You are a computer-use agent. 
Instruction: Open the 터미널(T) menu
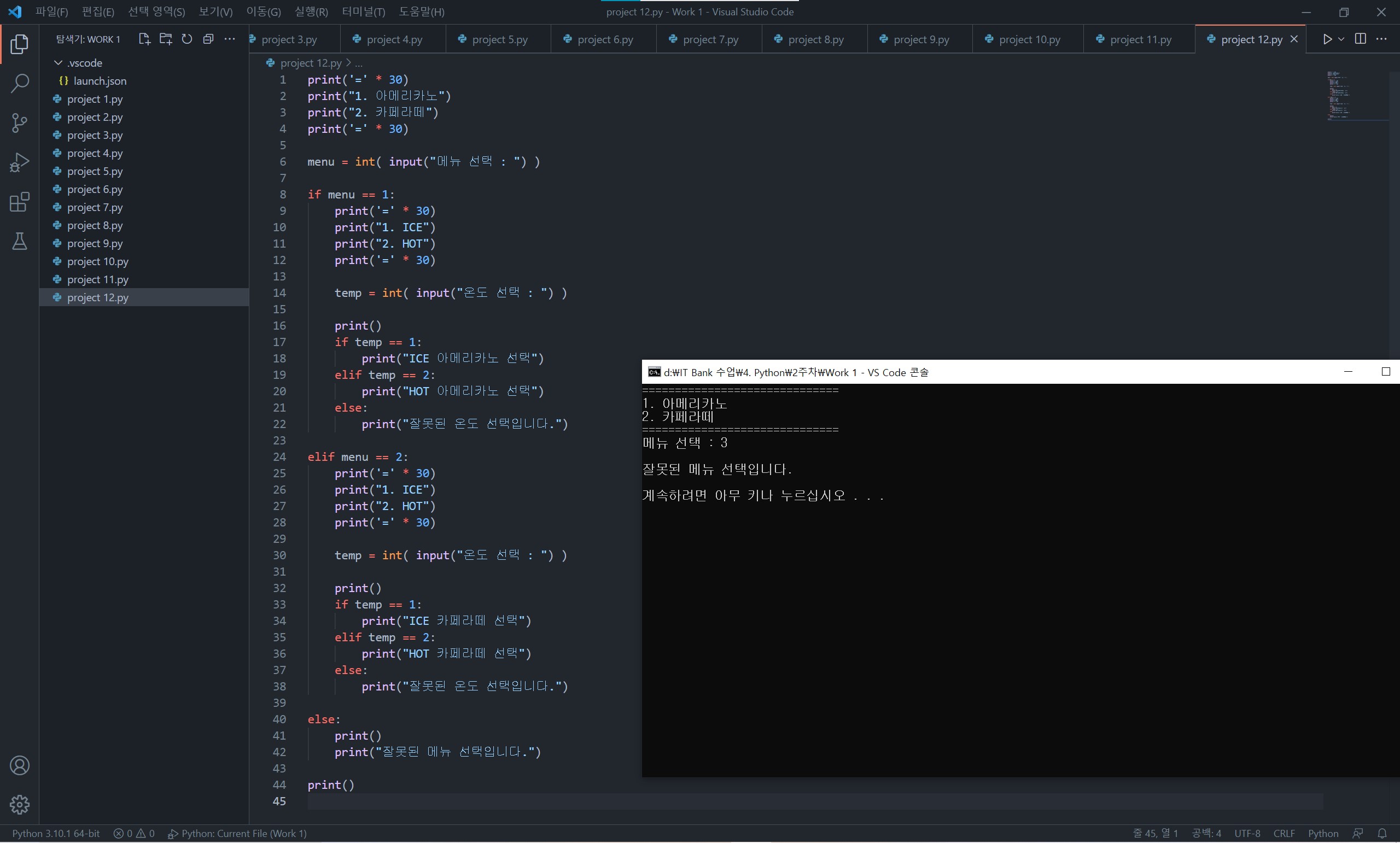[x=363, y=12]
